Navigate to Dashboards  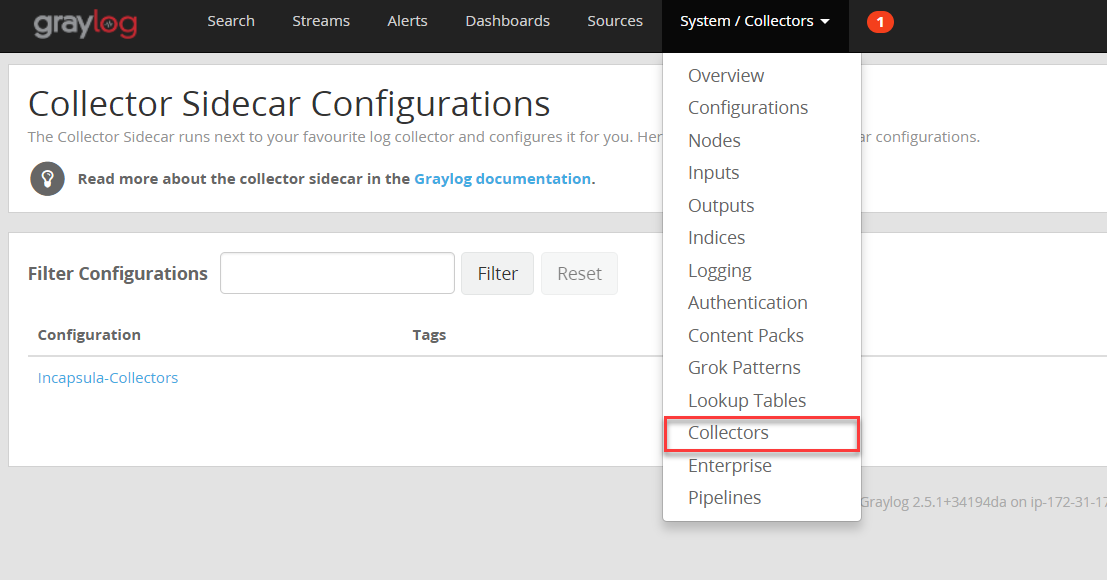click(x=508, y=21)
